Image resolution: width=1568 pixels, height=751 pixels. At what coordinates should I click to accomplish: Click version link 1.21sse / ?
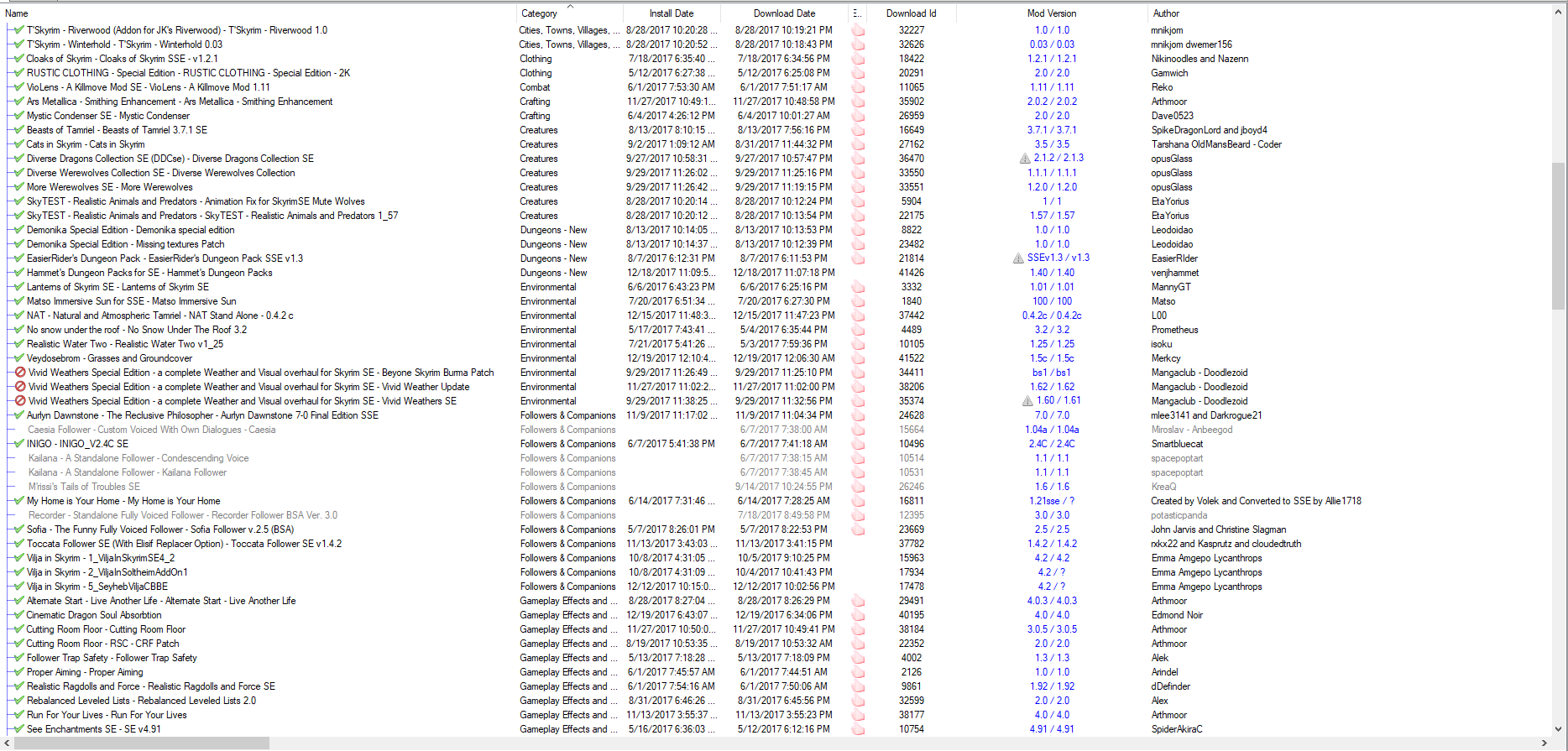(x=1052, y=501)
